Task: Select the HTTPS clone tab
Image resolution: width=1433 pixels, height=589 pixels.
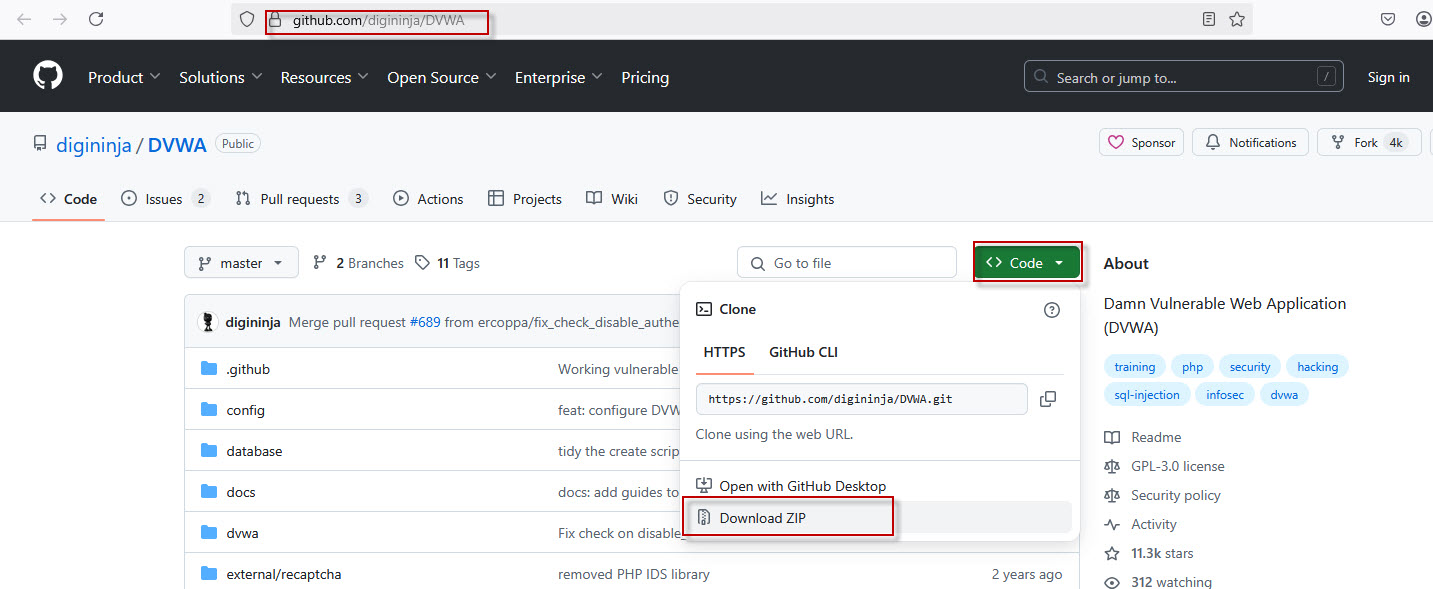Action: [x=724, y=352]
